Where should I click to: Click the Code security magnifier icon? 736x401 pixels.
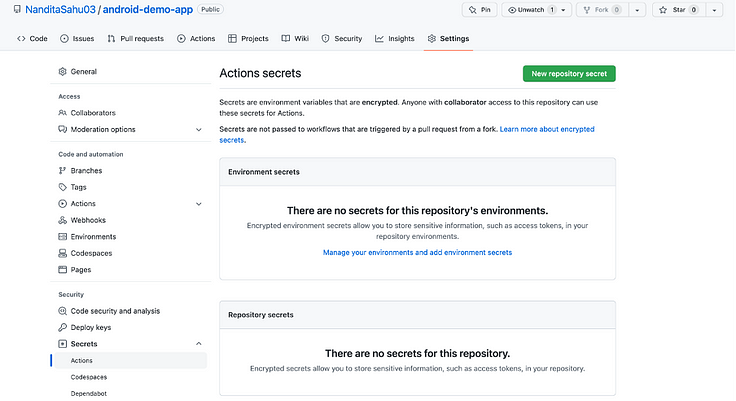62,311
